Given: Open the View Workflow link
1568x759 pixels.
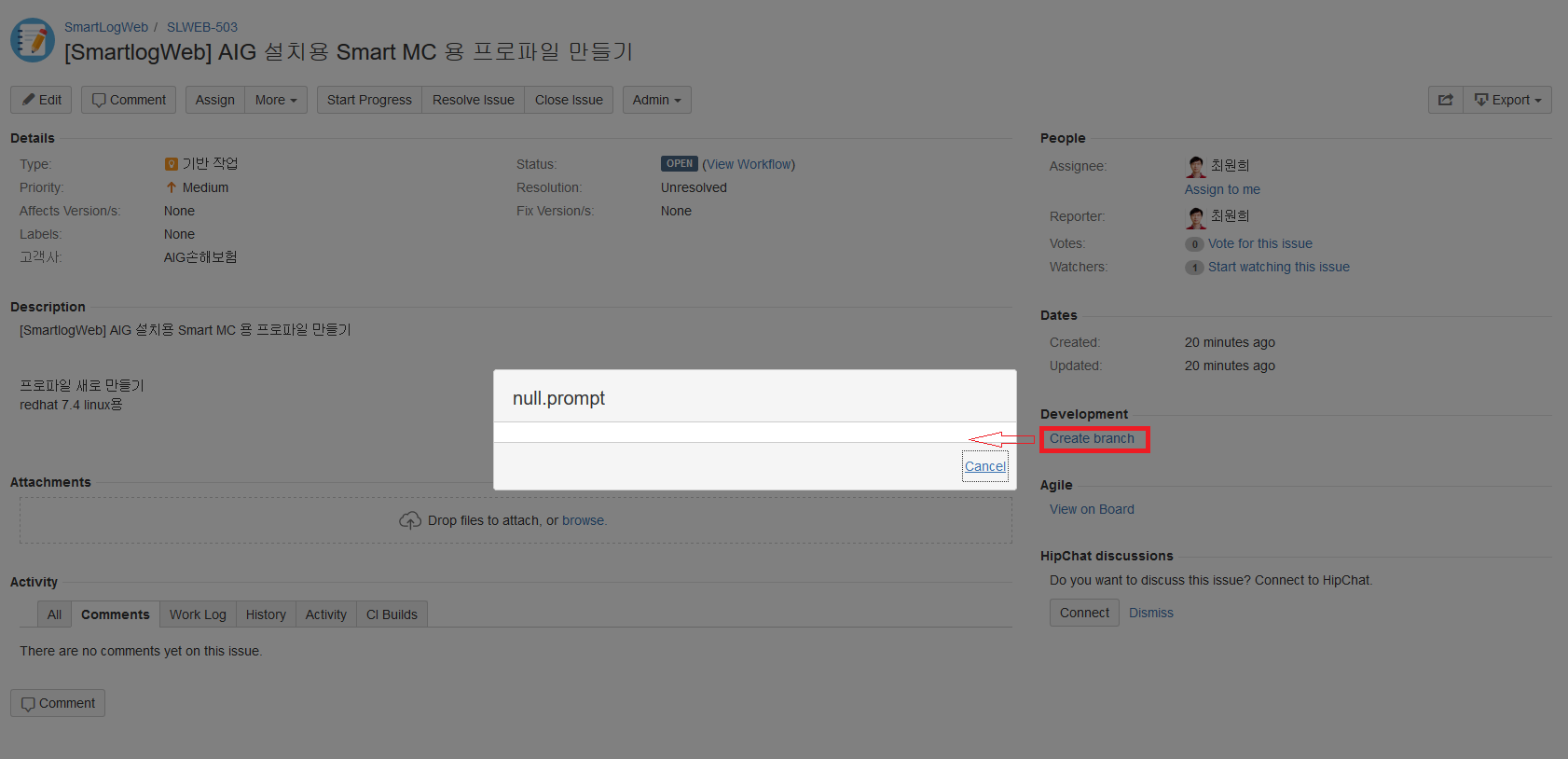Looking at the screenshot, I should (x=749, y=164).
